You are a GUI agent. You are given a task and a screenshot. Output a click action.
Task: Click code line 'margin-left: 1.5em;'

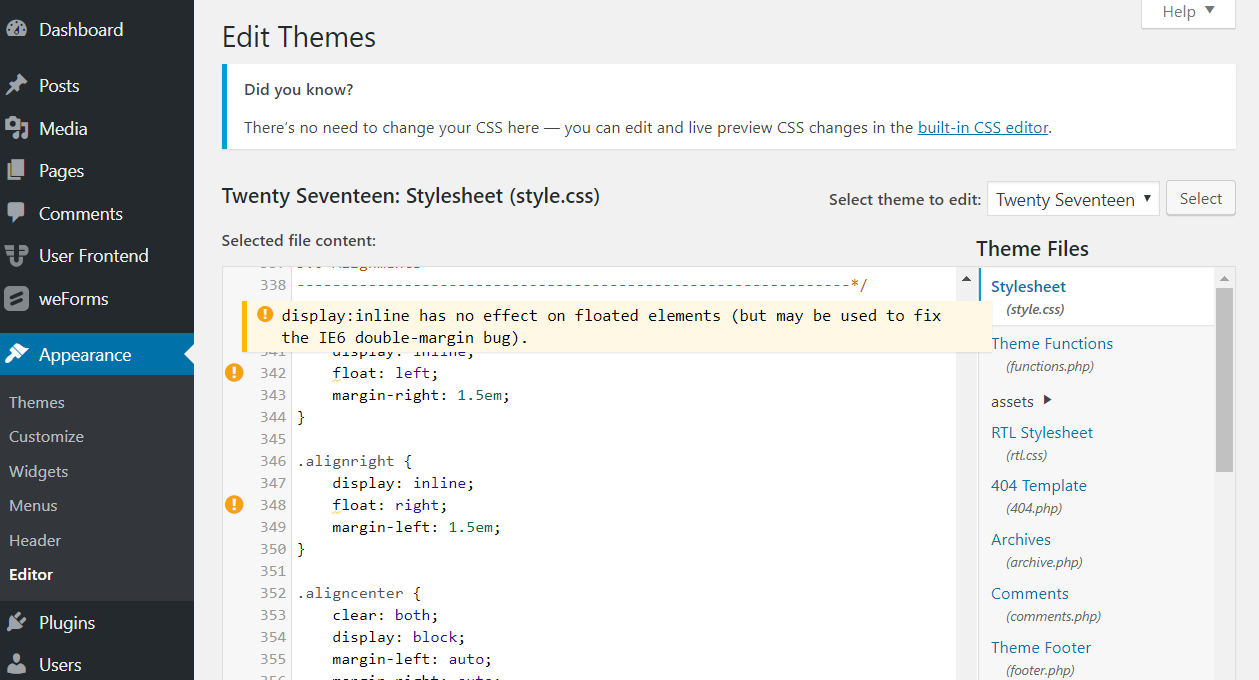click(416, 527)
